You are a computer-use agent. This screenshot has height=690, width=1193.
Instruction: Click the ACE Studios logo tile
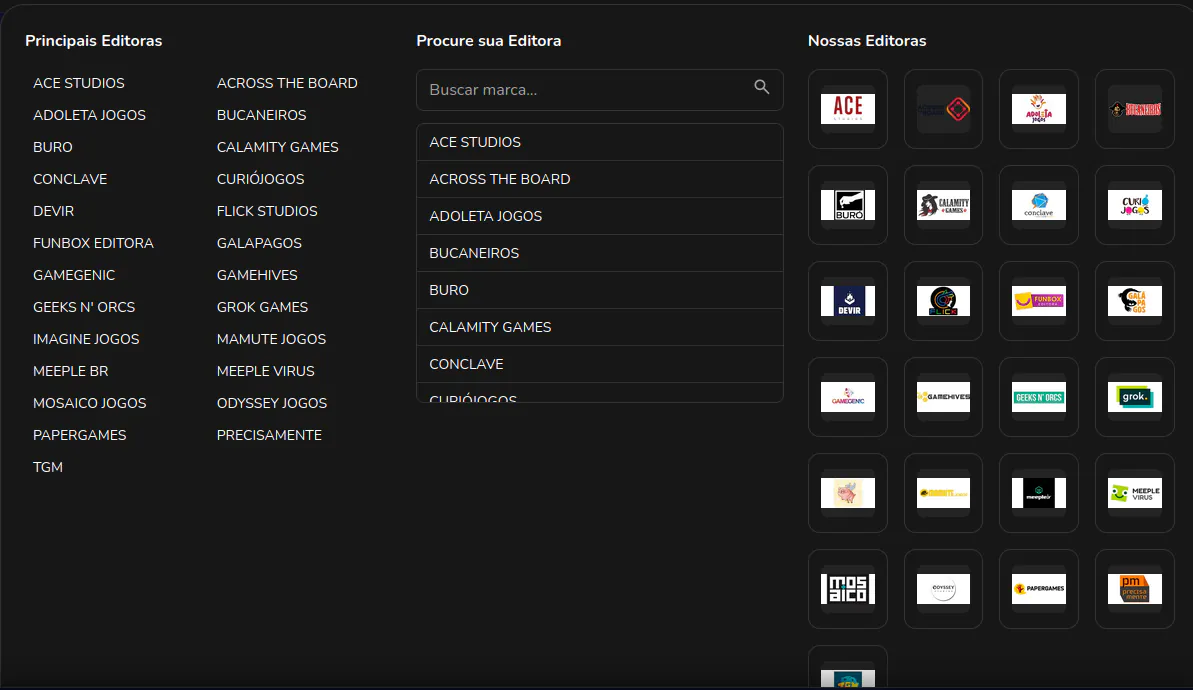point(847,109)
